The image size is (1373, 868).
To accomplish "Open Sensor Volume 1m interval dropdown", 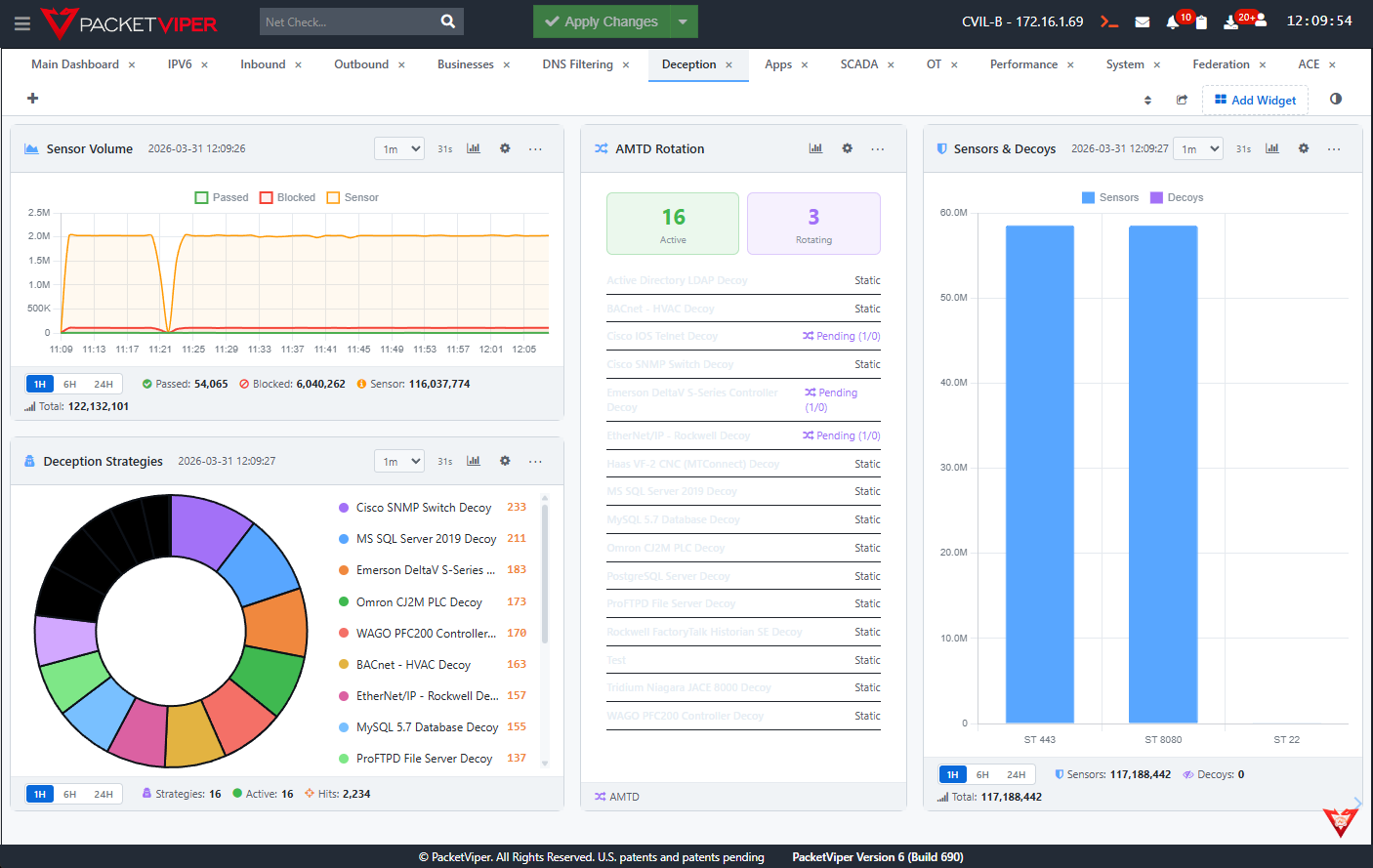I will click(399, 148).
